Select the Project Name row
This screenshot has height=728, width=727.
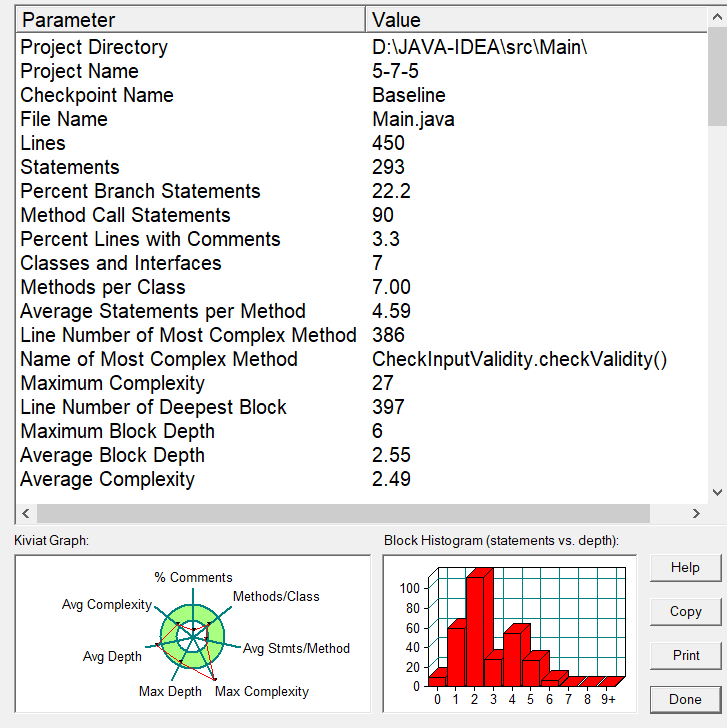pos(362,71)
